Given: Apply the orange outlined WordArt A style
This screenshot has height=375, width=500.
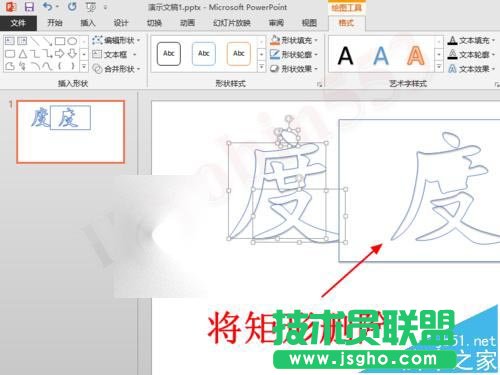Looking at the screenshot, I should tap(416, 56).
